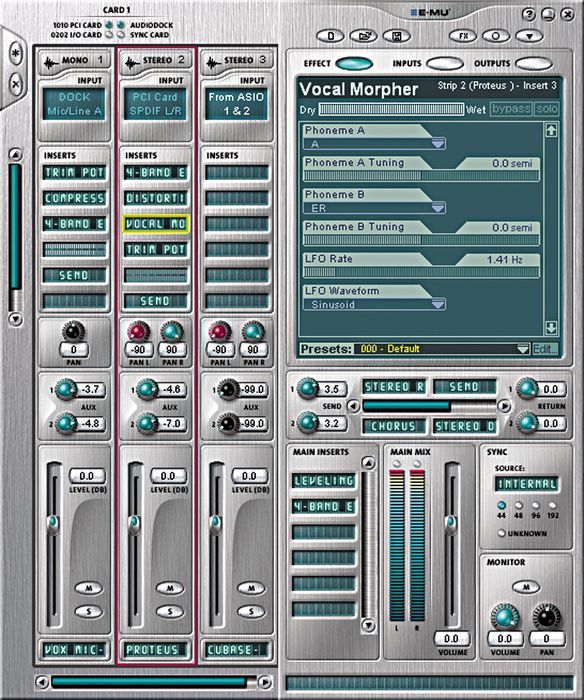
Task: Click the round O toolbar button
Action: click(496, 36)
